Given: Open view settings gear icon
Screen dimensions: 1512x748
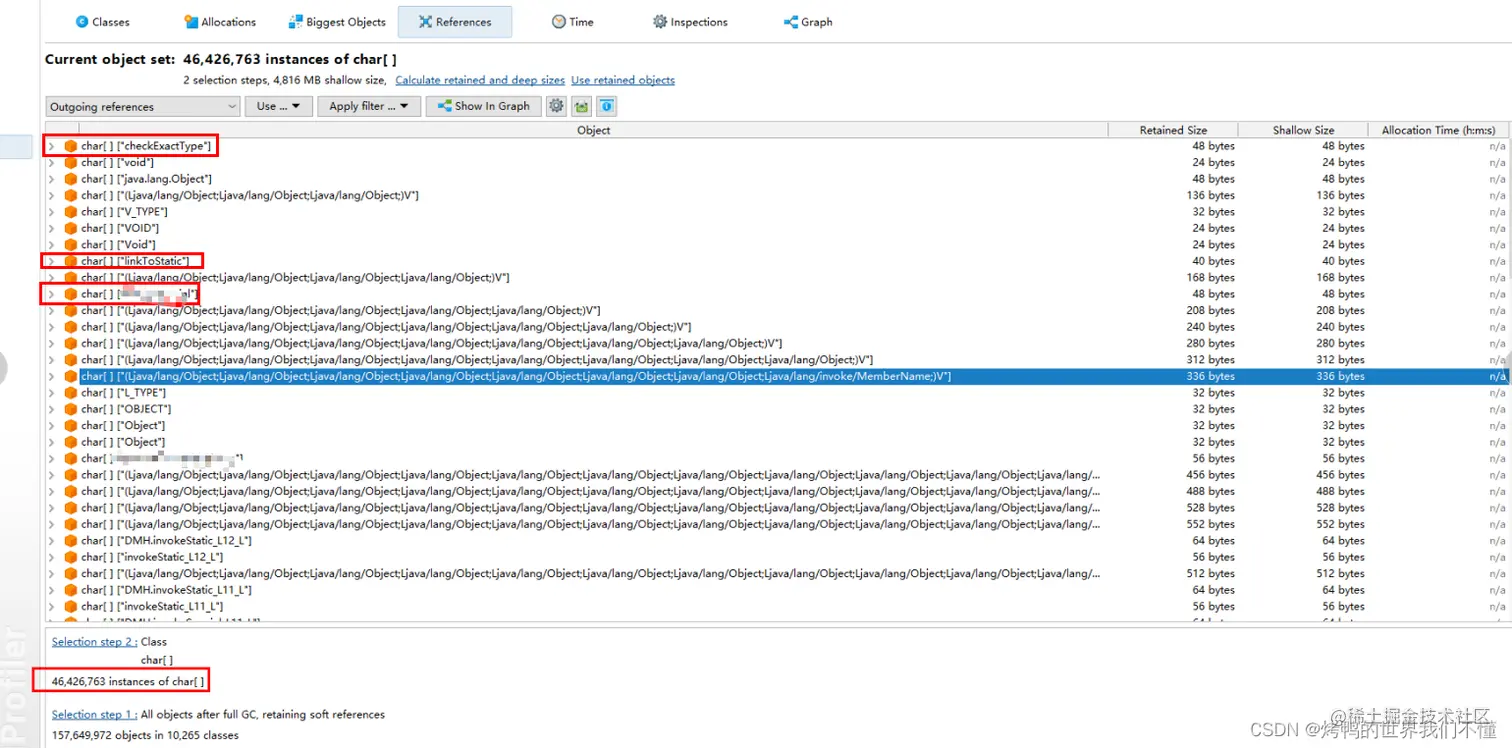Looking at the screenshot, I should (x=557, y=106).
